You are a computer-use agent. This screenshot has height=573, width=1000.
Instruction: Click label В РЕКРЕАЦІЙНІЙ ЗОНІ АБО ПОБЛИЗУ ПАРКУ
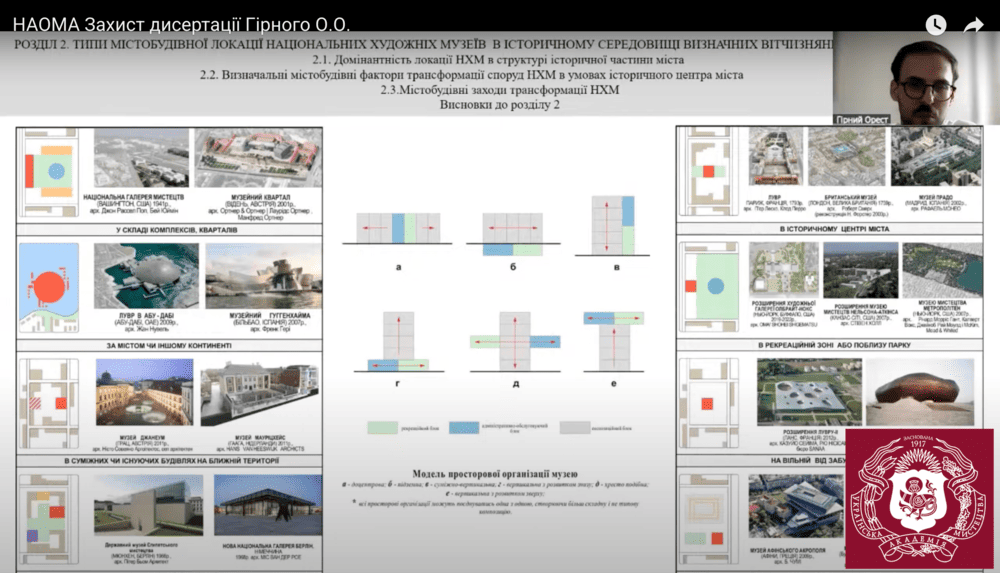[x=834, y=345]
